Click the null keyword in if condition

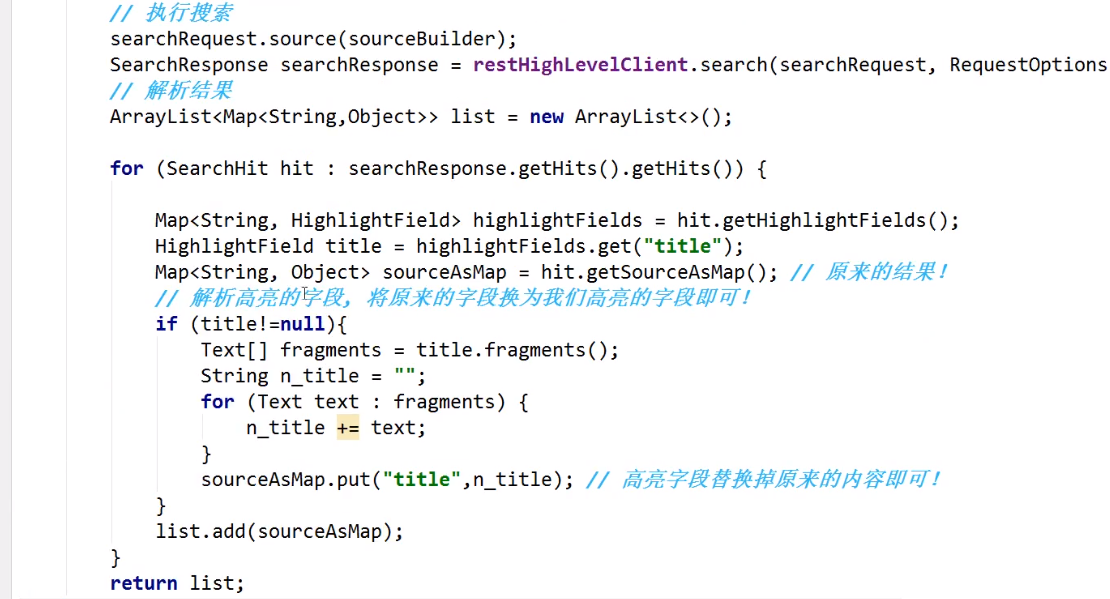point(301,324)
